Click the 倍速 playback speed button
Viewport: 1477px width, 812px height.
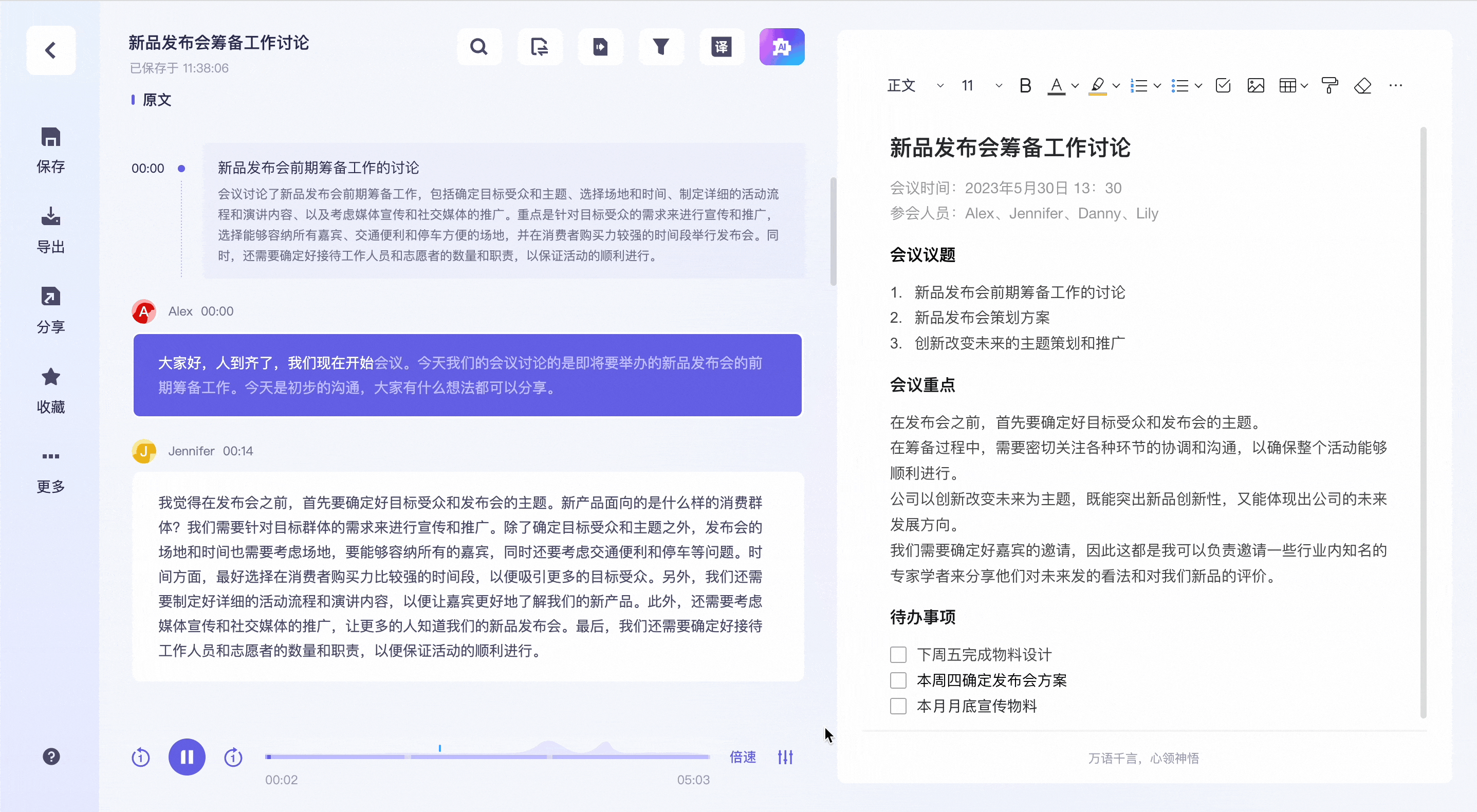(743, 757)
